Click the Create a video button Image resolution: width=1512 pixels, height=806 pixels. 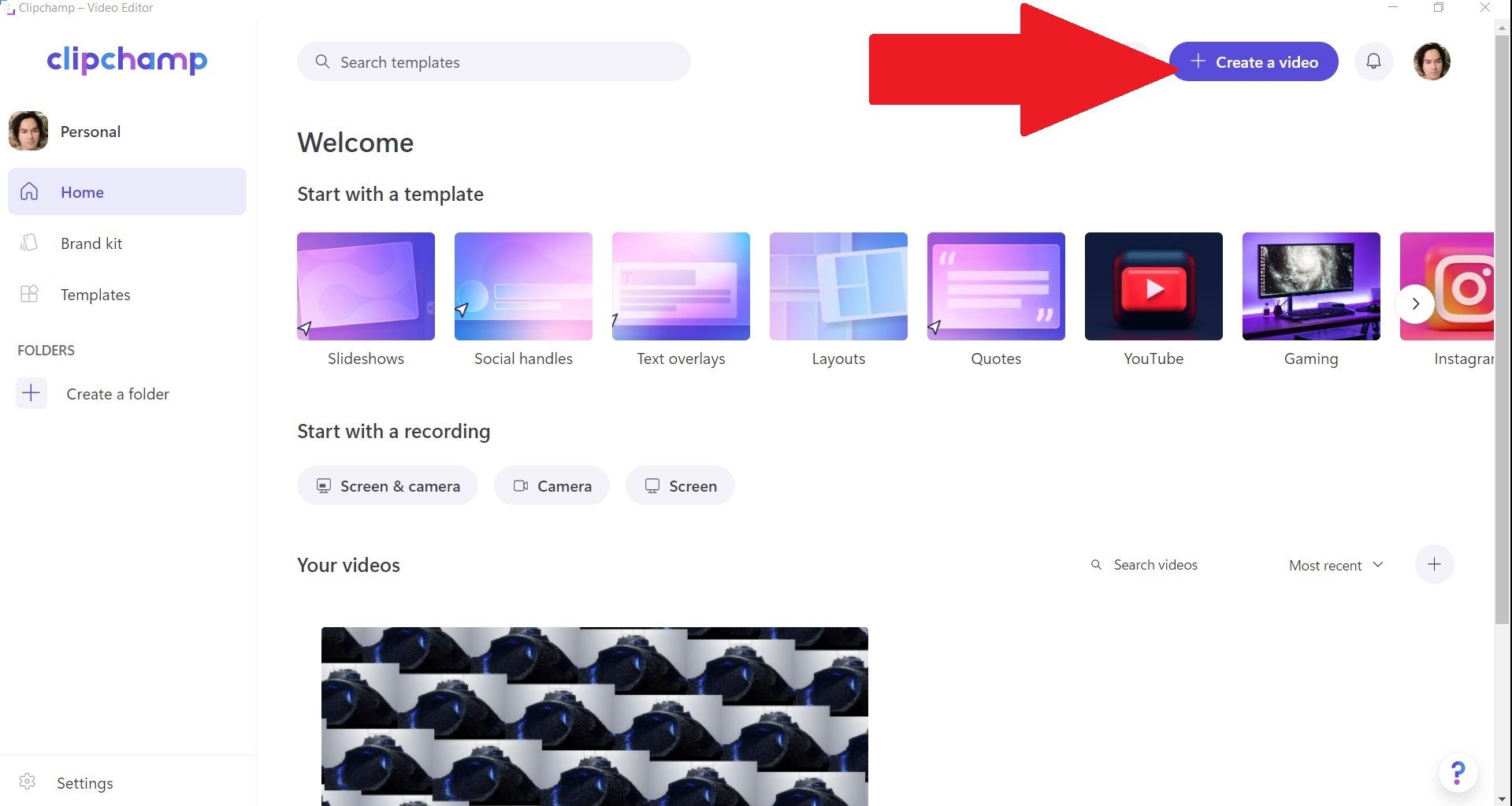click(x=1254, y=61)
